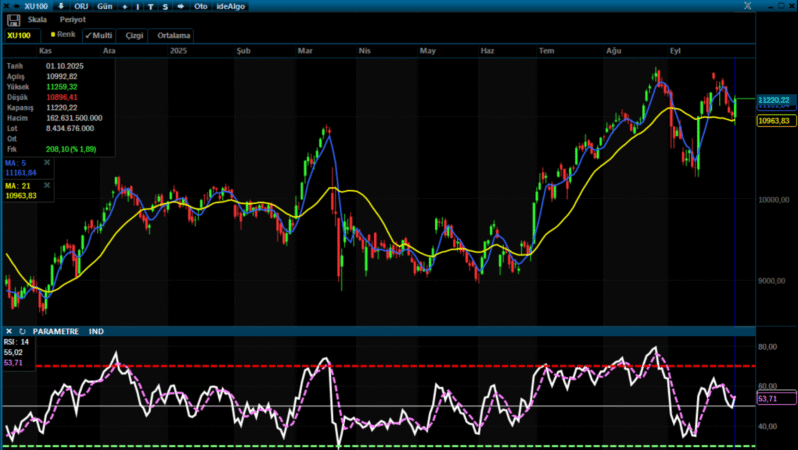Click the plus icon in title bar

(123, 6)
